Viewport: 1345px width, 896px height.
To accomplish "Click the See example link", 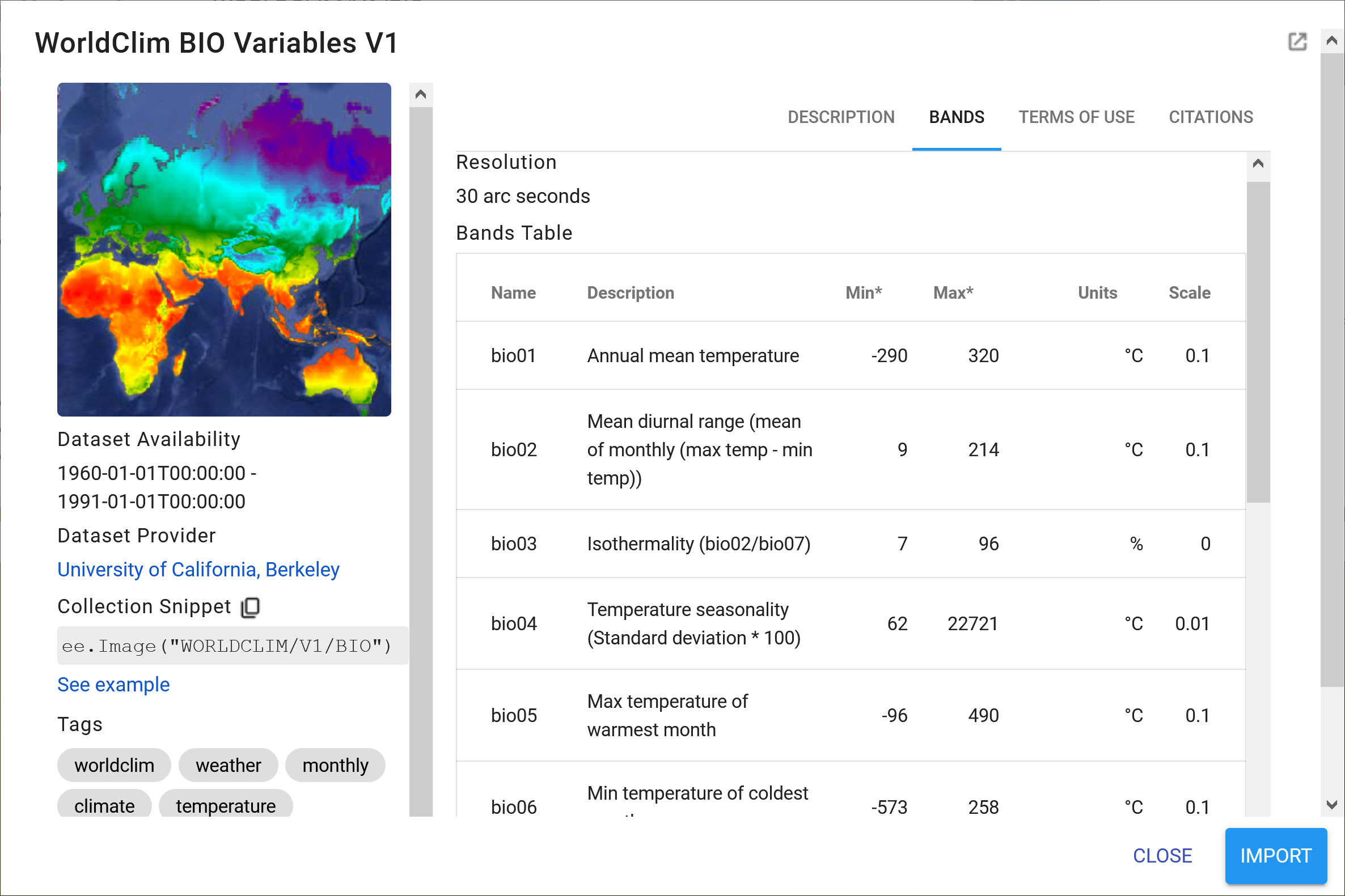I will [113, 685].
